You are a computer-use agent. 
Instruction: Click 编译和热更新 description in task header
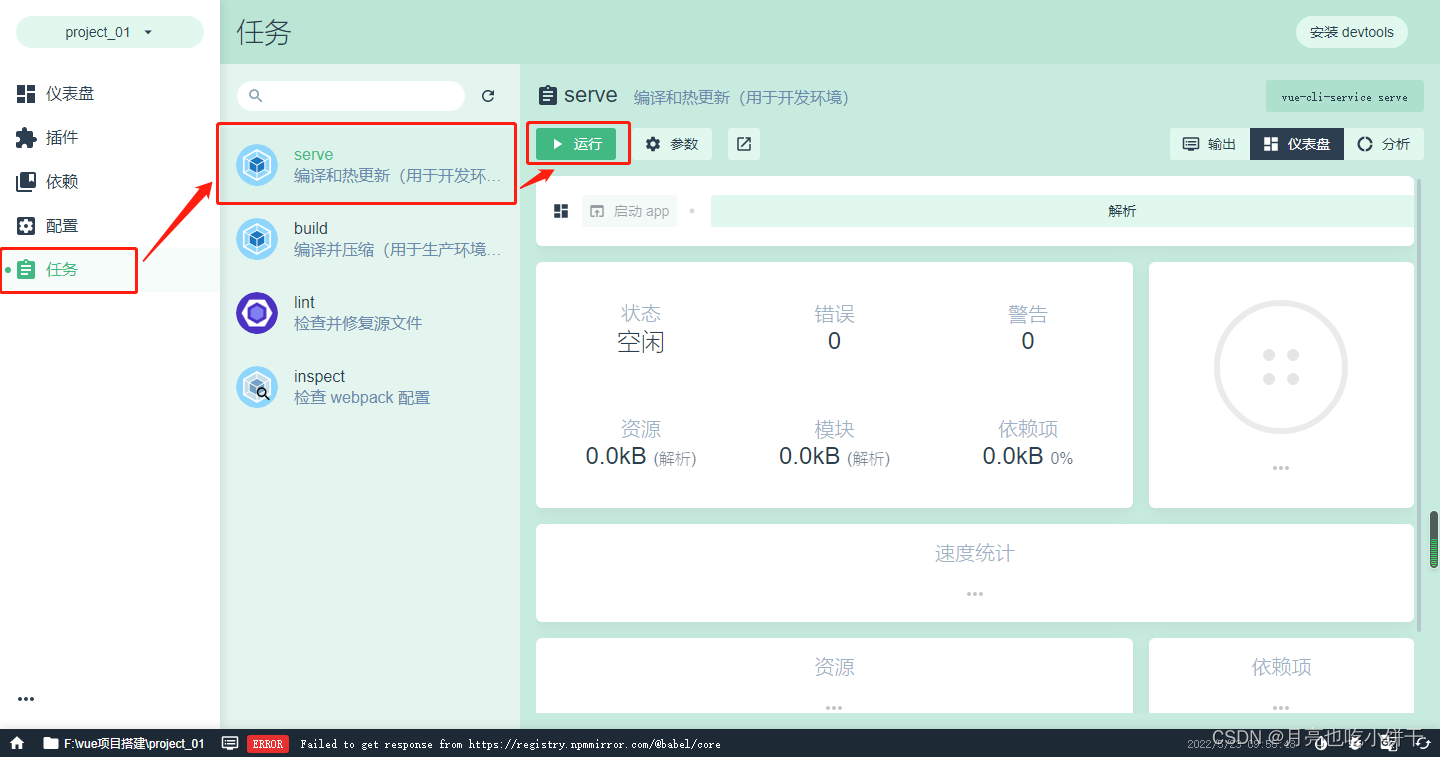(x=741, y=97)
